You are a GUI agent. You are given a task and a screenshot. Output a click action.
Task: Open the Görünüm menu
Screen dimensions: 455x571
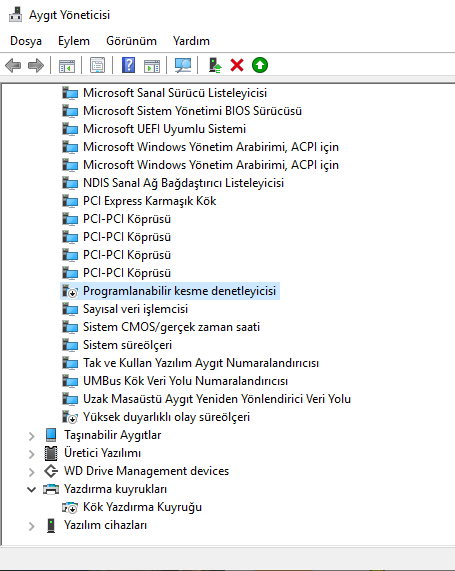click(132, 41)
